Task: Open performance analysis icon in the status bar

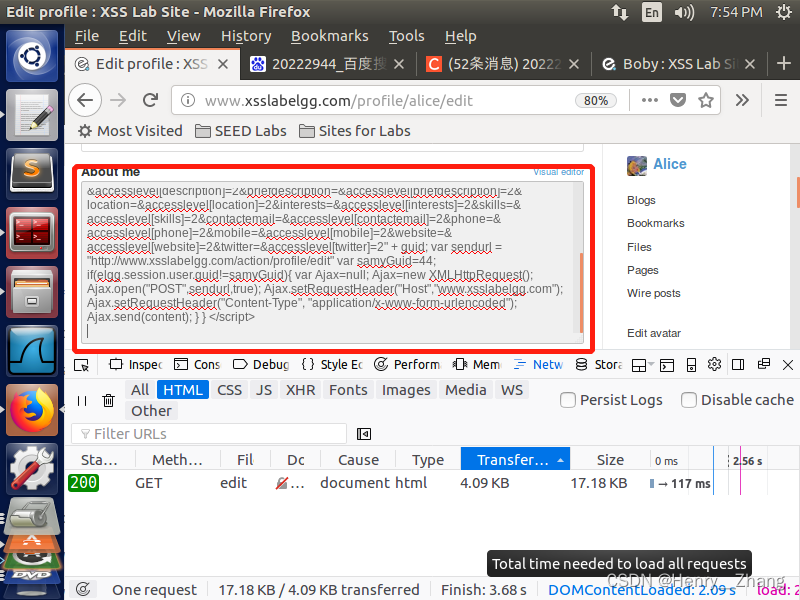Action: point(83,589)
